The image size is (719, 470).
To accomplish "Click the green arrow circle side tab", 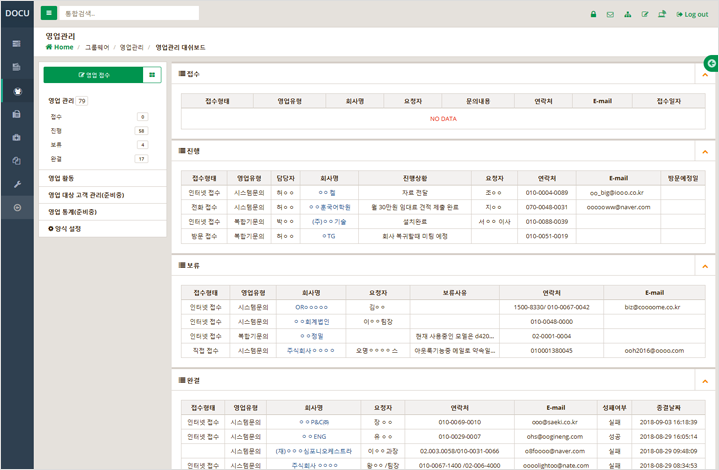I will click(x=711, y=63).
